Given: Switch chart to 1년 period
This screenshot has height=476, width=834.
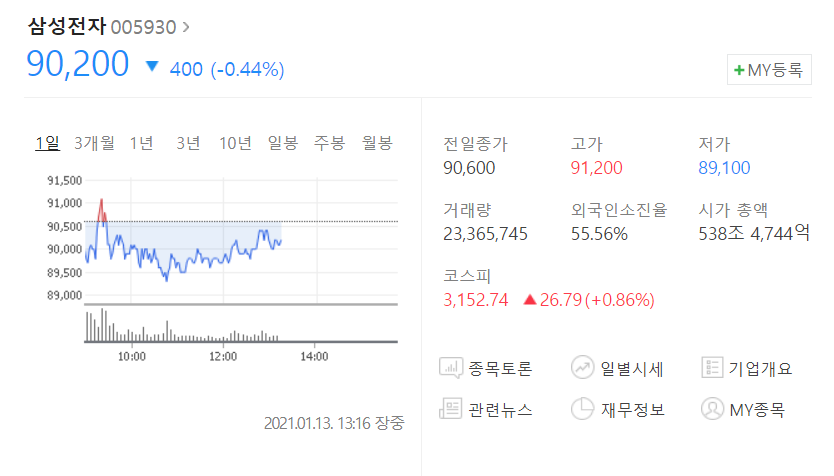Looking at the screenshot, I should tap(141, 143).
